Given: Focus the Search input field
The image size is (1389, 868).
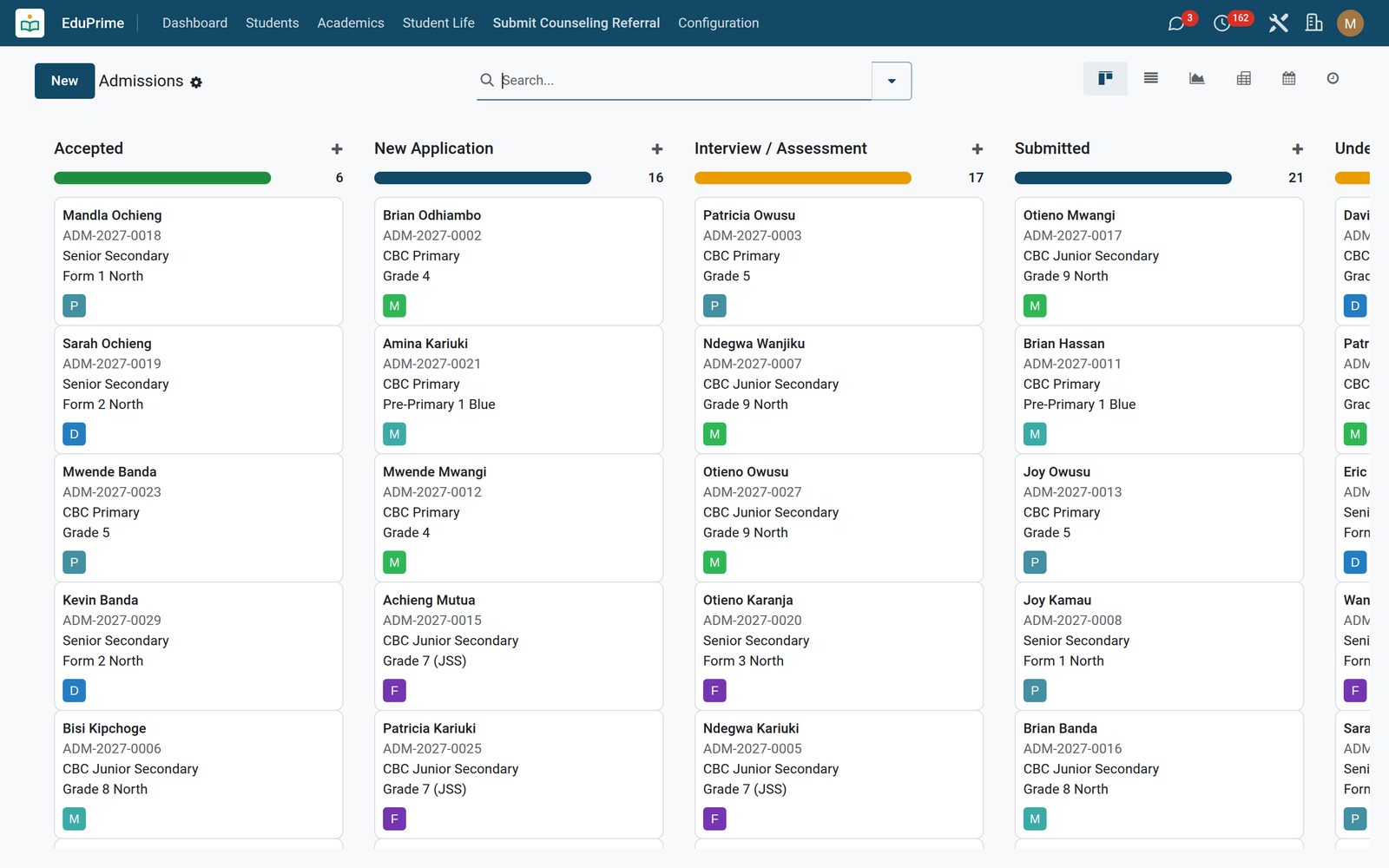Looking at the screenshot, I should pyautogui.click(x=684, y=80).
